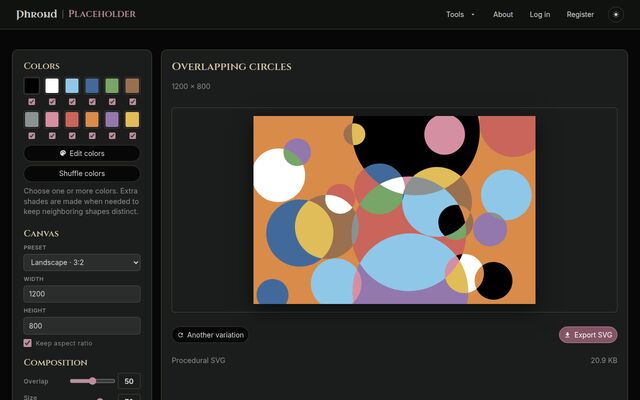Click the Width input field
The image size is (640, 400).
pyautogui.click(x=82, y=294)
